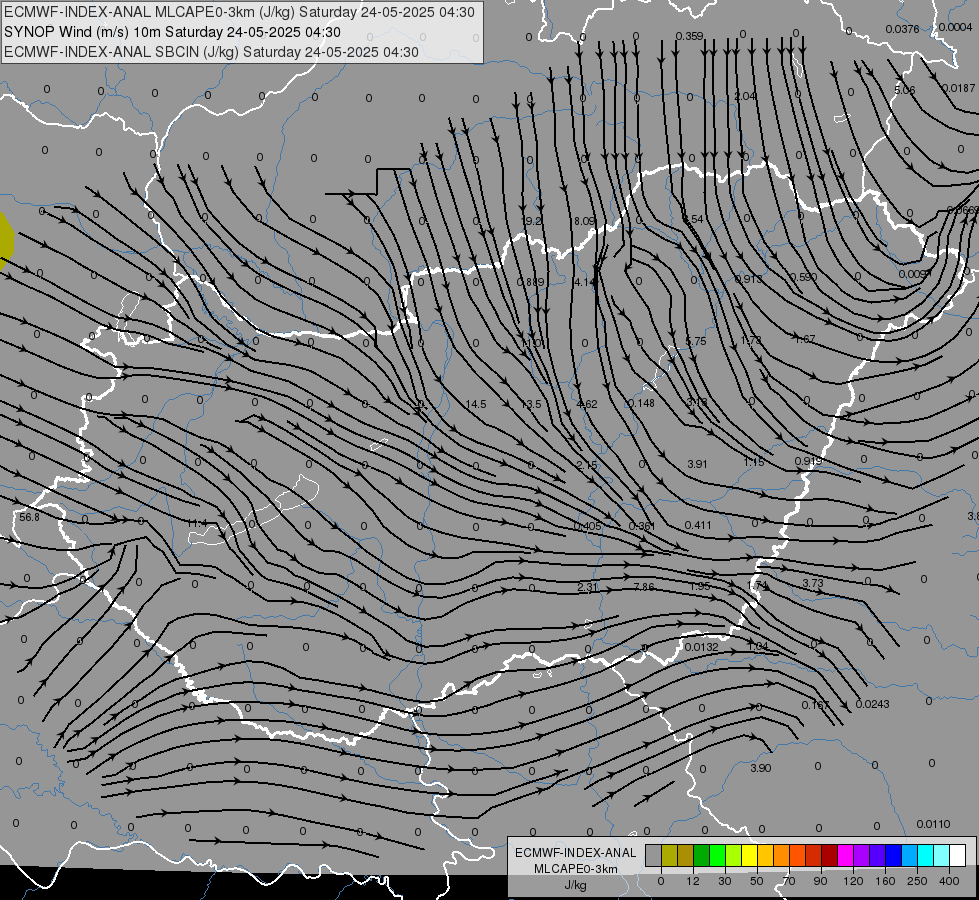Click the map value 0.0376
Image resolution: width=979 pixels, height=900 pixels.
point(902,29)
